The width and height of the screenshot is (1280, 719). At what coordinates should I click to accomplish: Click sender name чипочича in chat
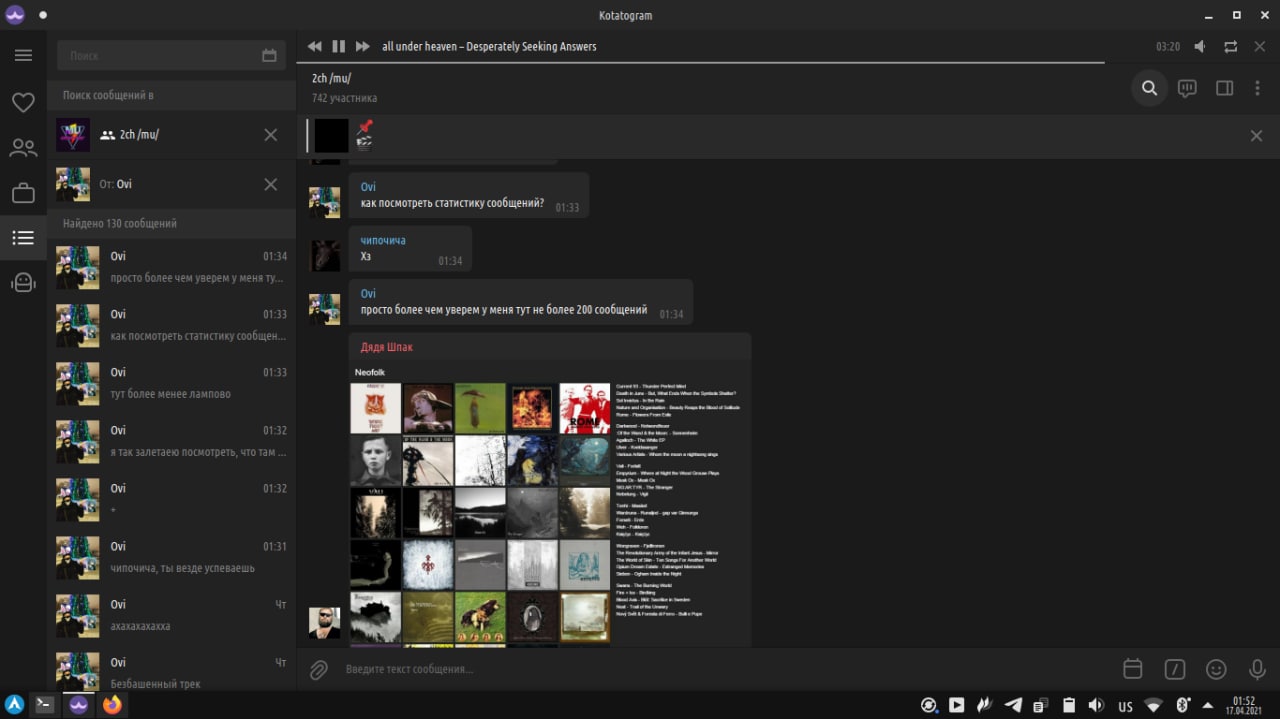tap(383, 240)
